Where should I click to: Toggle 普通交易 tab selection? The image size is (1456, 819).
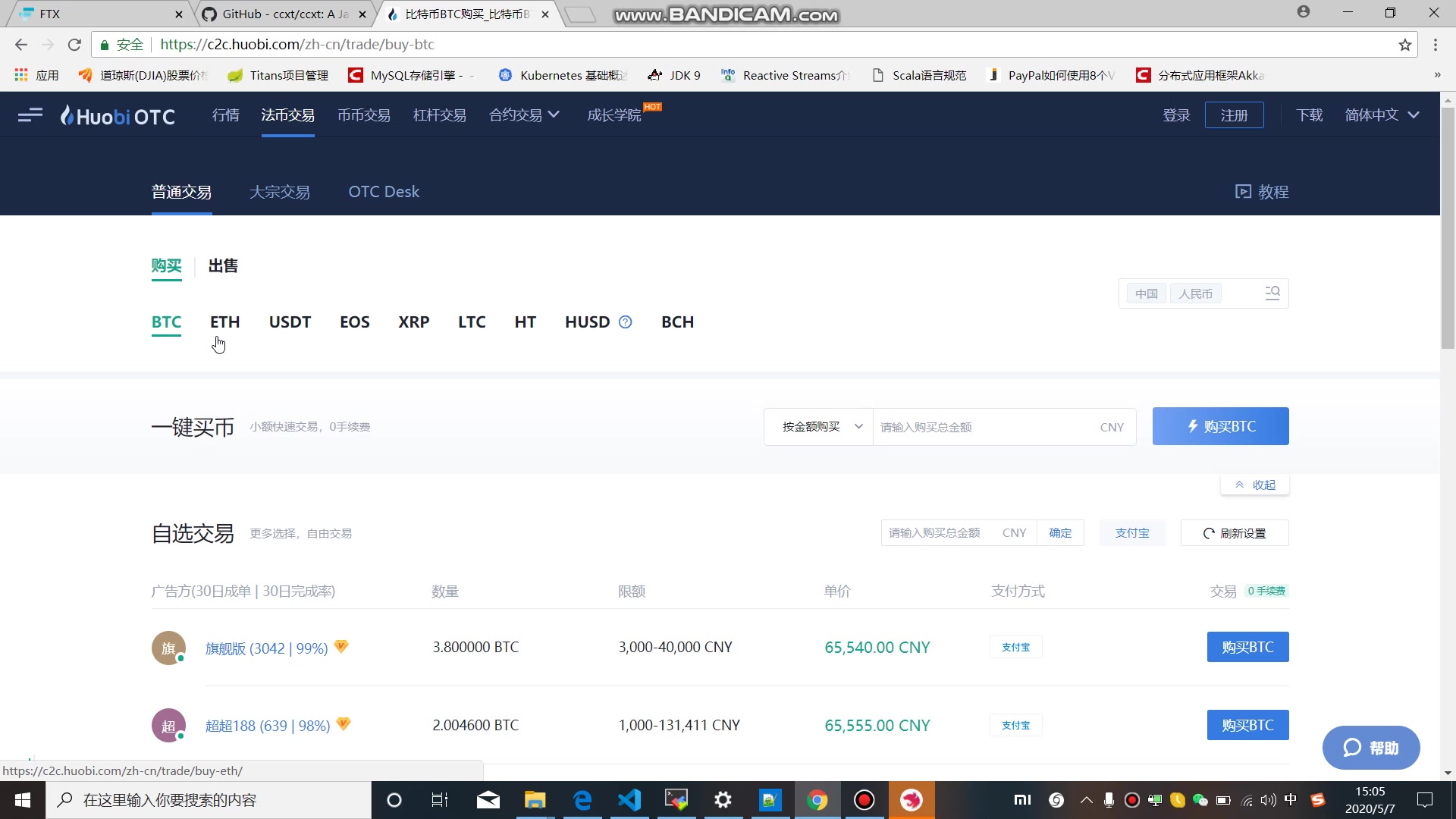(182, 191)
